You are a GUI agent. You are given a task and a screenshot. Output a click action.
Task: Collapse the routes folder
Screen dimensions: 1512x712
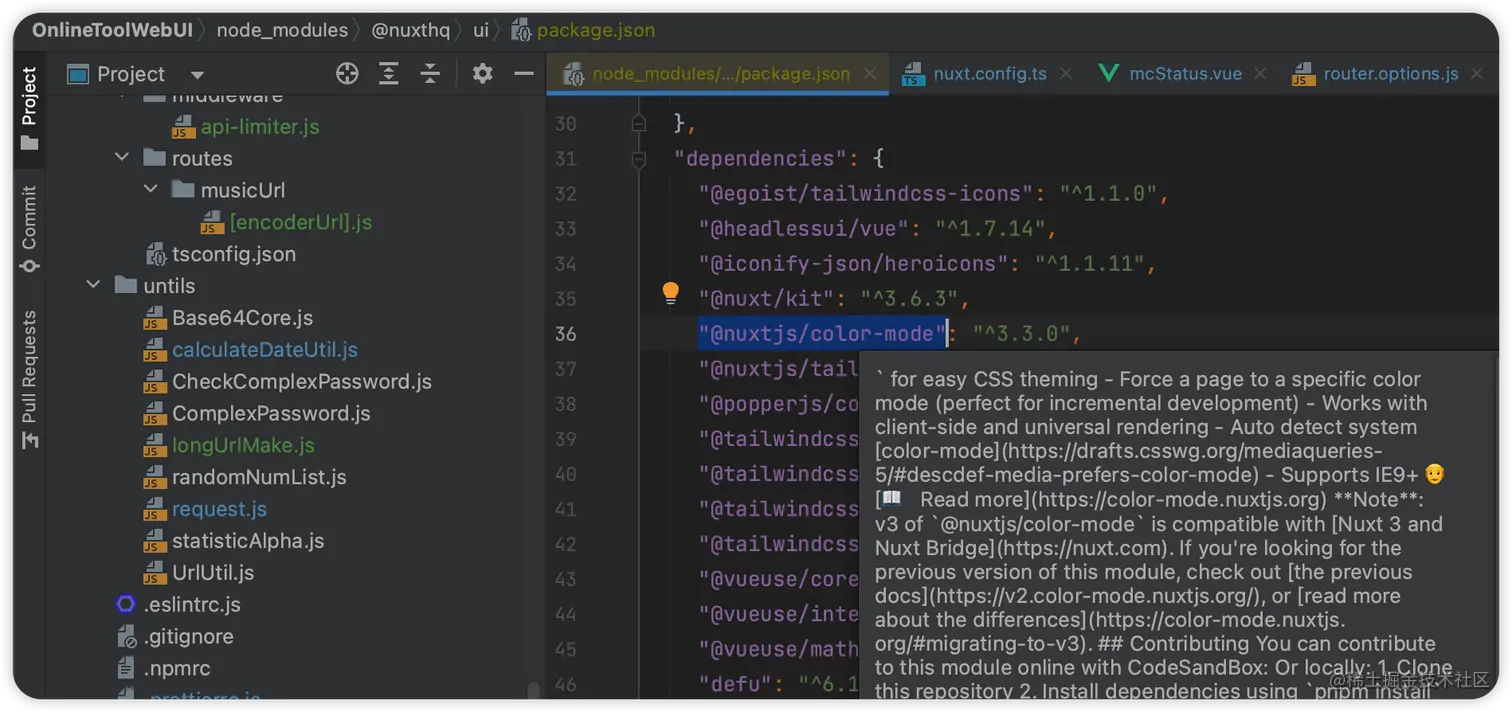tap(122, 158)
